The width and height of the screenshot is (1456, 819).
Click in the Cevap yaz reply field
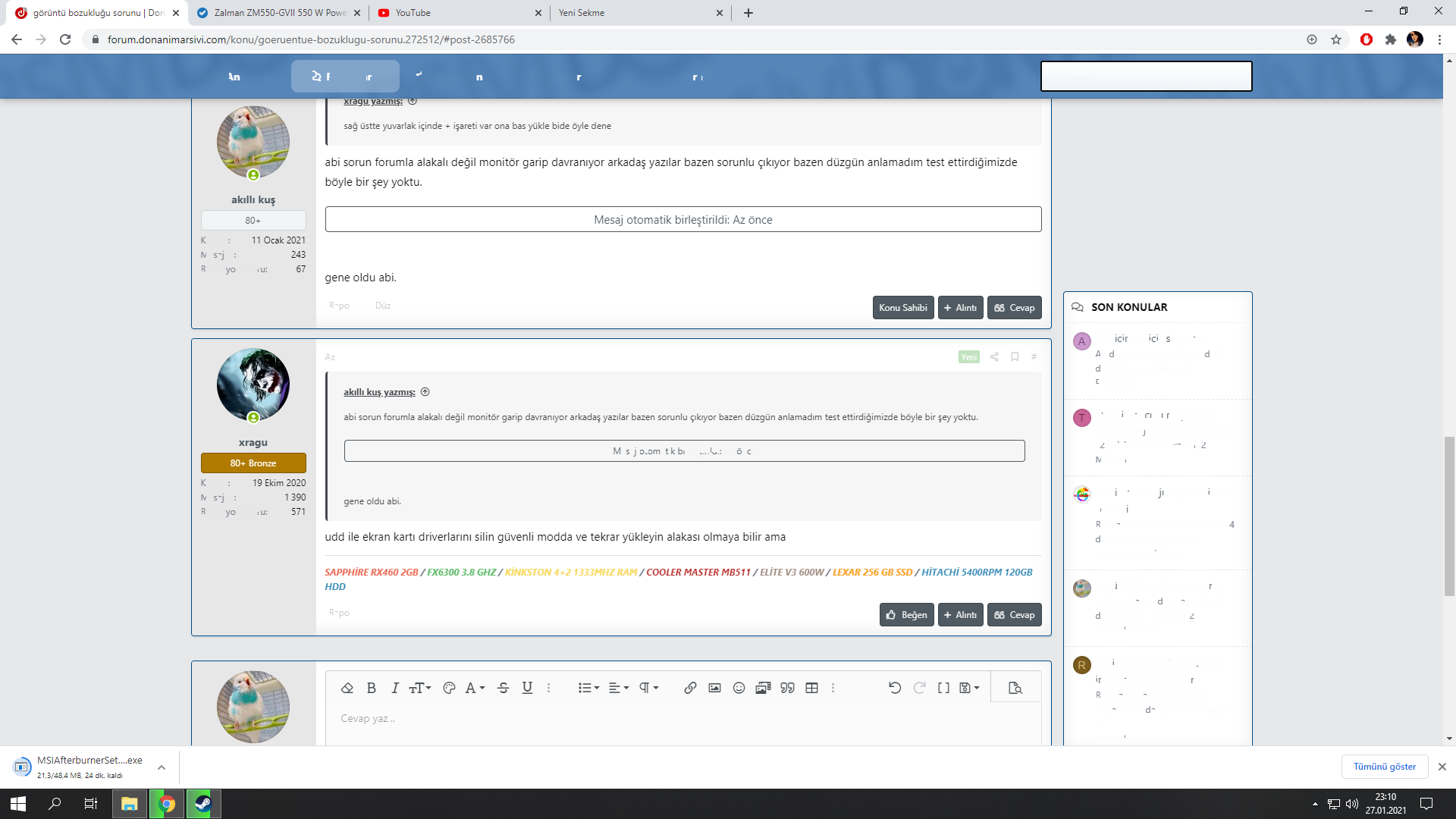pos(682,719)
